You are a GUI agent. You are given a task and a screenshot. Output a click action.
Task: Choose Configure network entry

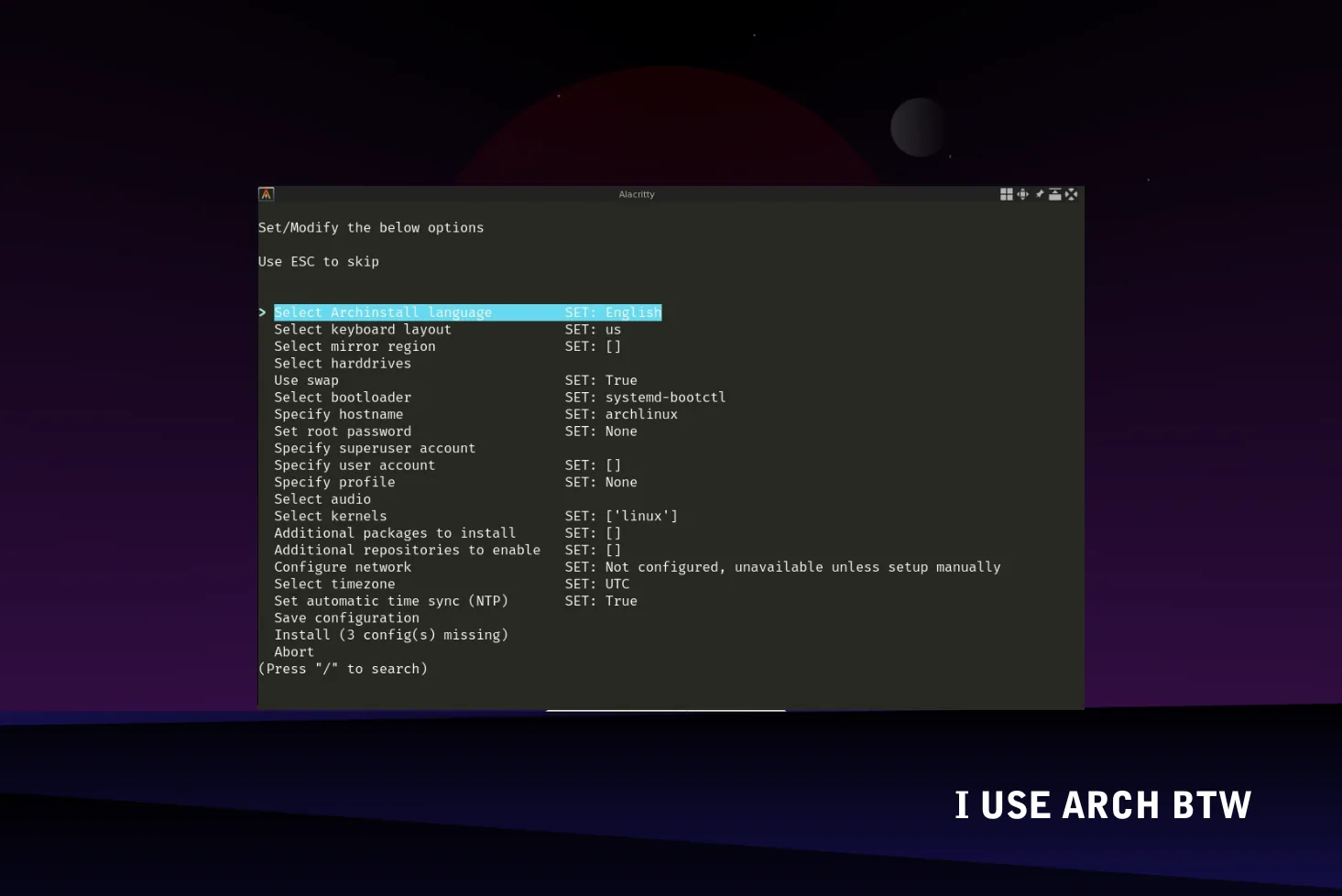pyautogui.click(x=343, y=567)
